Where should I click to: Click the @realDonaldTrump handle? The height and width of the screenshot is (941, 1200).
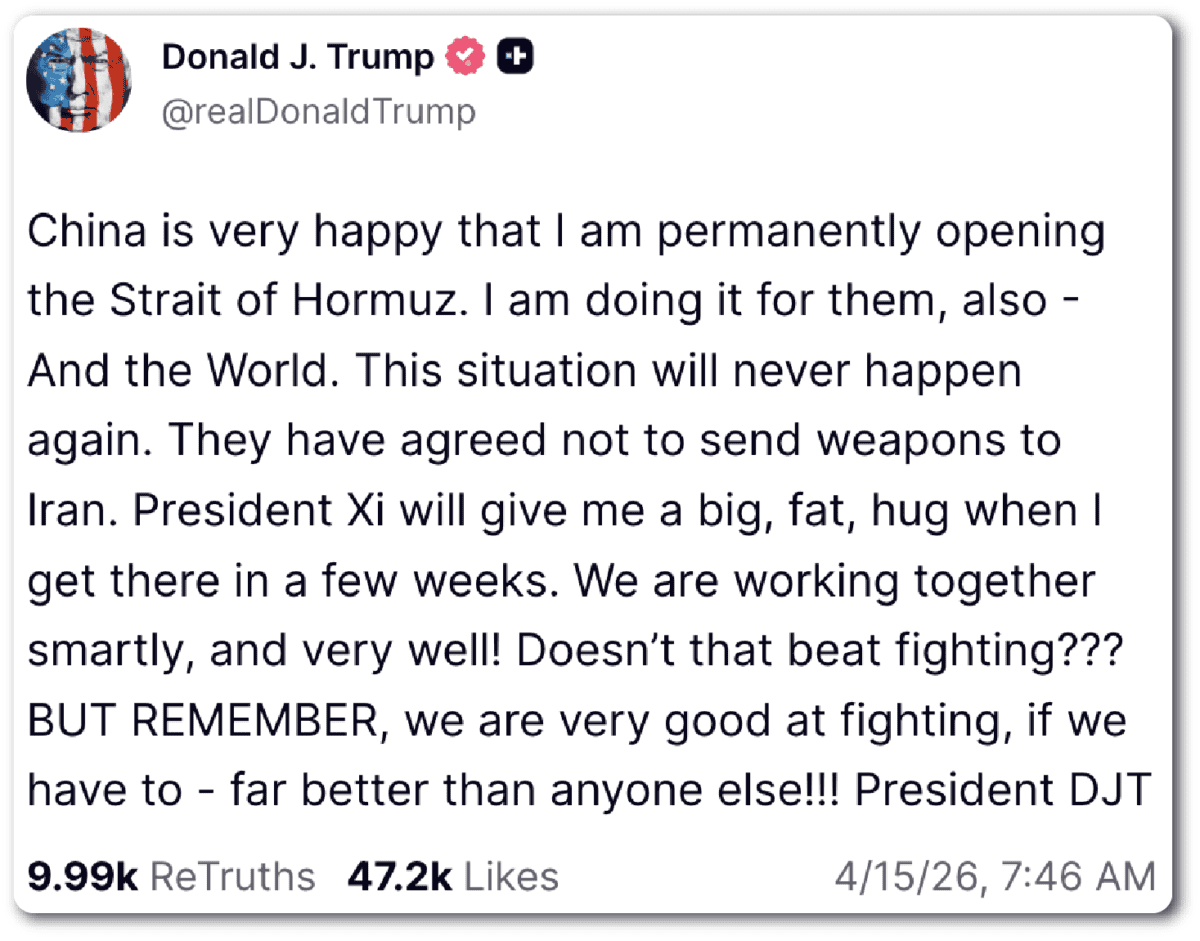click(318, 111)
